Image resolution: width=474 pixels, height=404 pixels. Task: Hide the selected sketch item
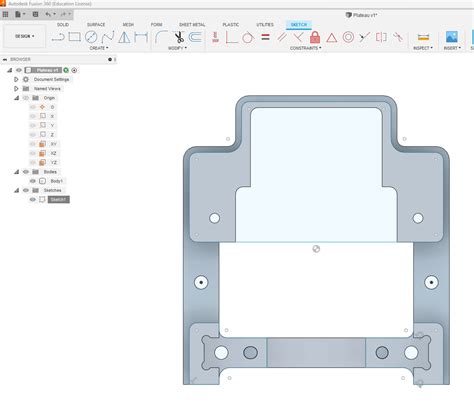pyautogui.click(x=33, y=199)
